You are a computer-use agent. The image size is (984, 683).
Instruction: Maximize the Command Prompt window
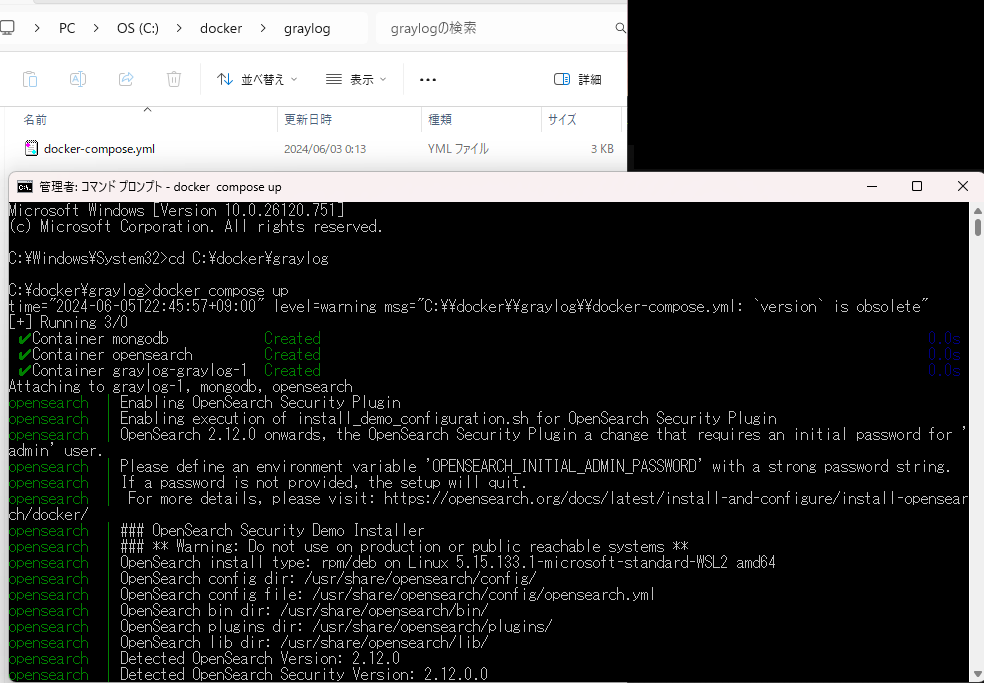pos(917,186)
